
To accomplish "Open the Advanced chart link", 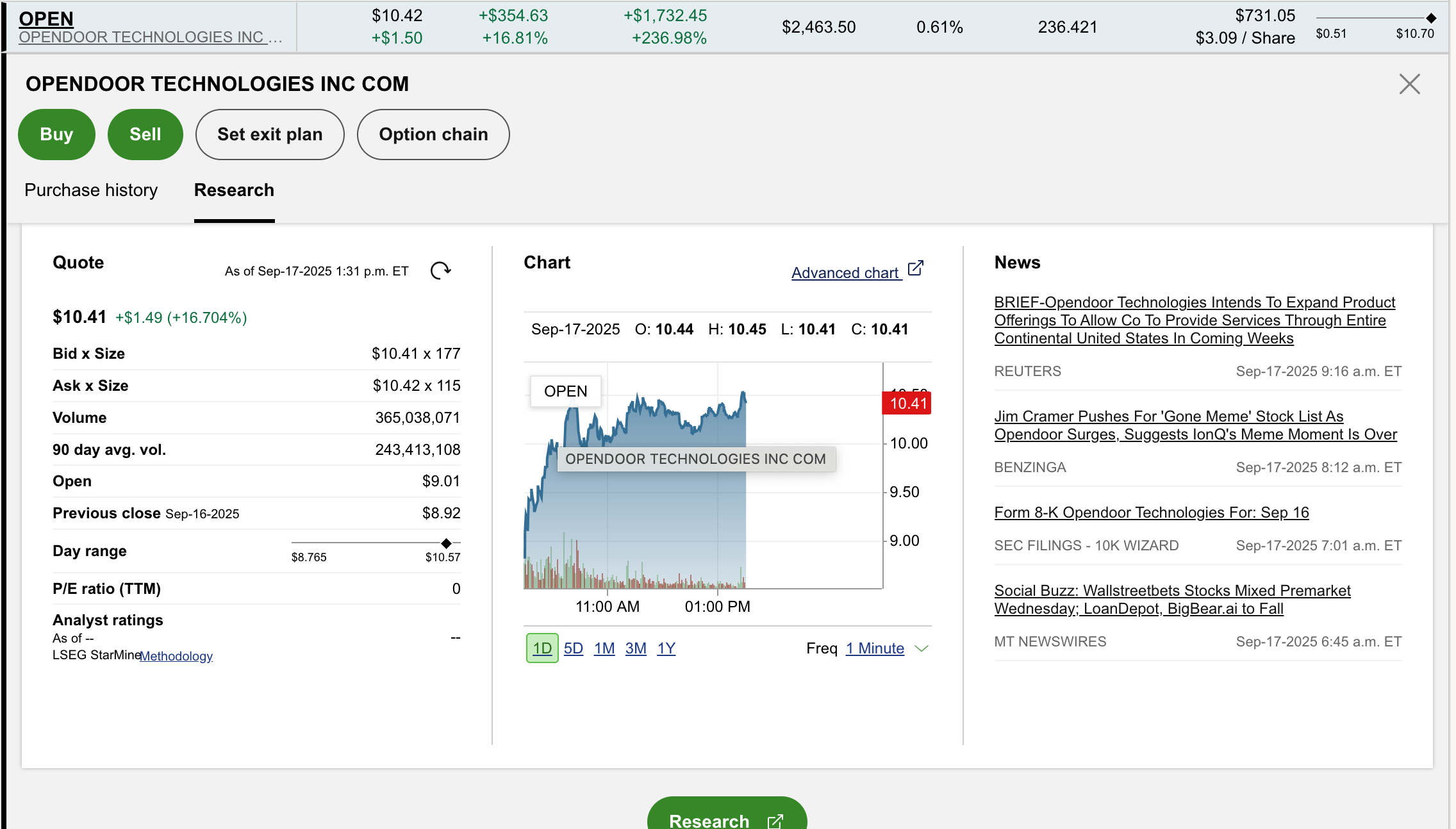I will (x=845, y=273).
